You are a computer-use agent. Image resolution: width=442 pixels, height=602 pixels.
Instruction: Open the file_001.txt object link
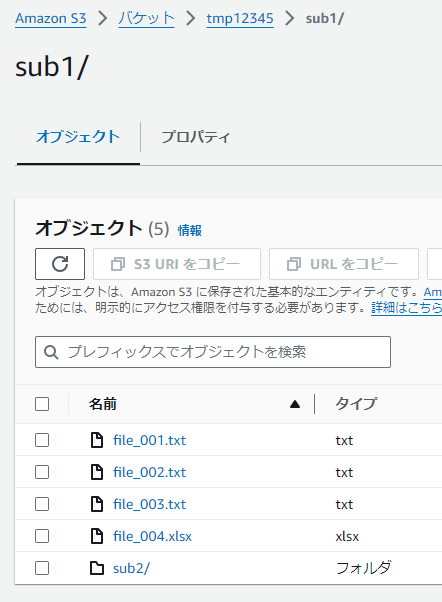coord(149,440)
